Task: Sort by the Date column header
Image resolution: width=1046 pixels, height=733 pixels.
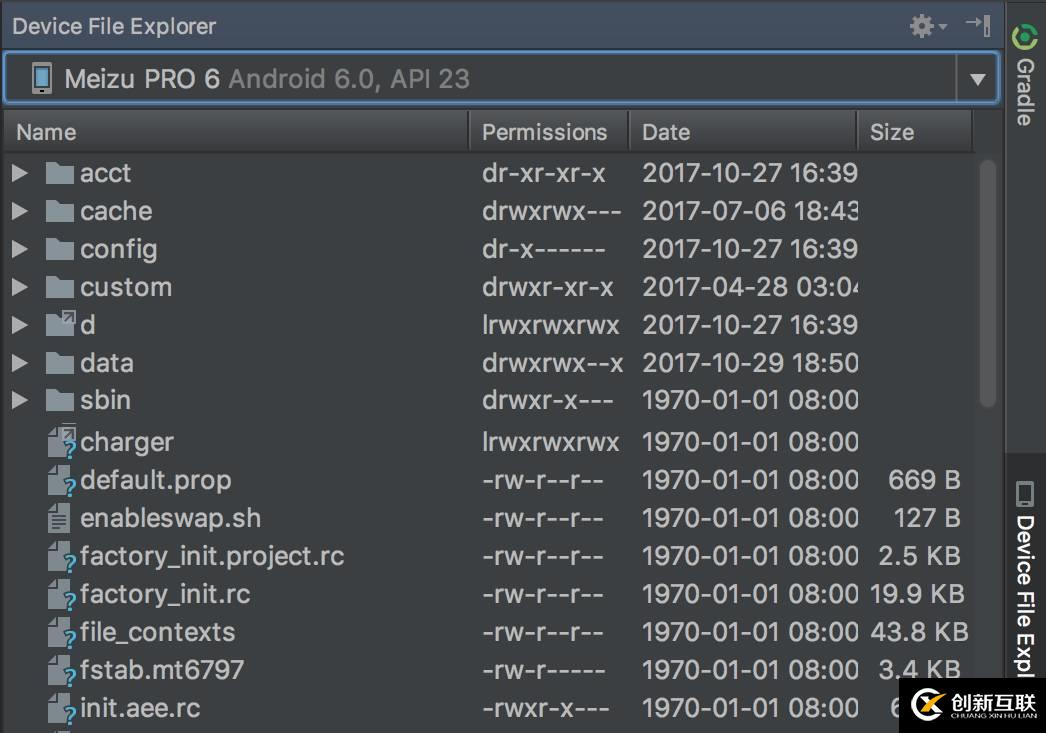Action: point(666,132)
